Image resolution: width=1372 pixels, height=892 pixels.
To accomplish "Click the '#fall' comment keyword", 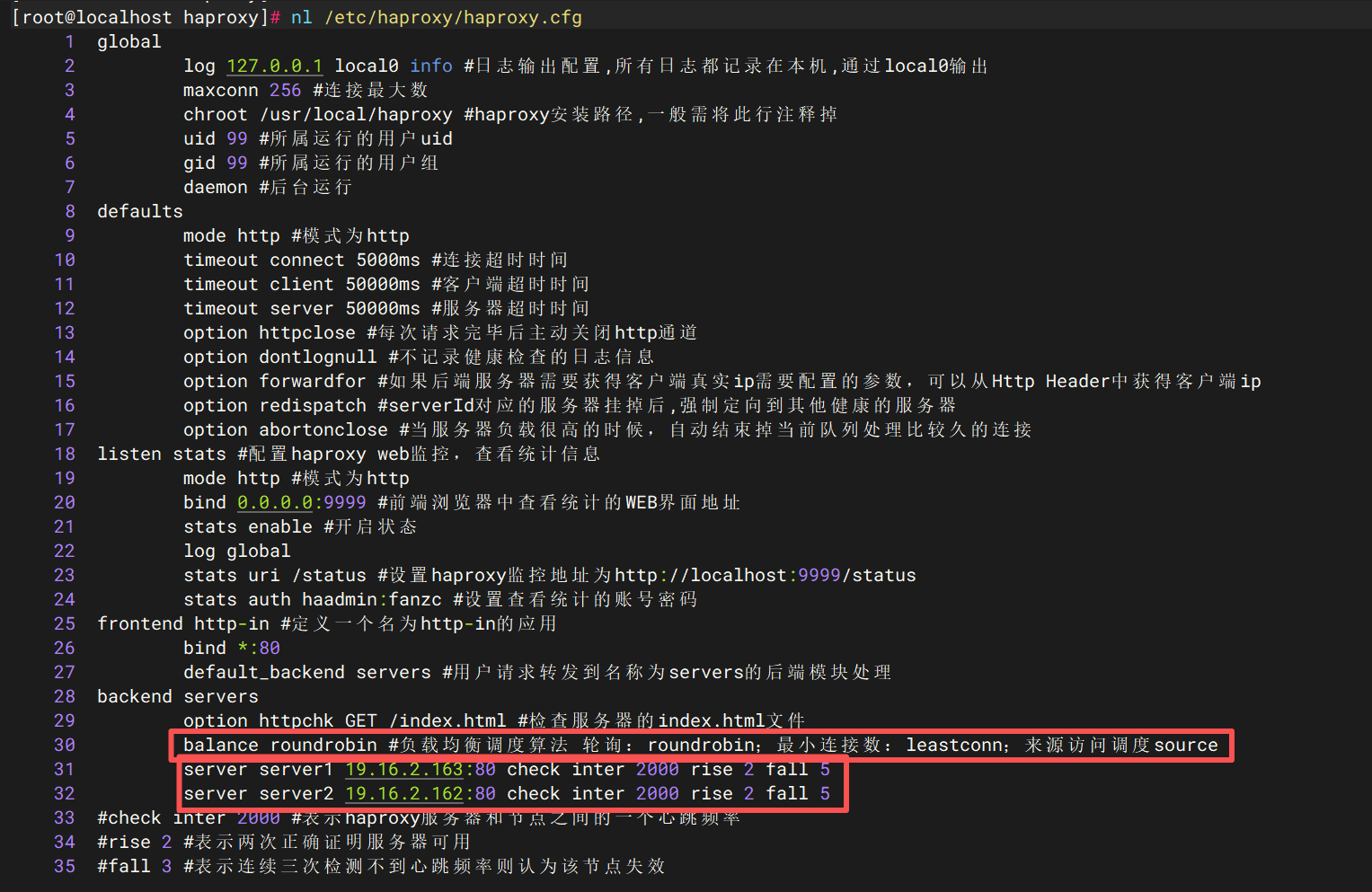I will (x=124, y=866).
